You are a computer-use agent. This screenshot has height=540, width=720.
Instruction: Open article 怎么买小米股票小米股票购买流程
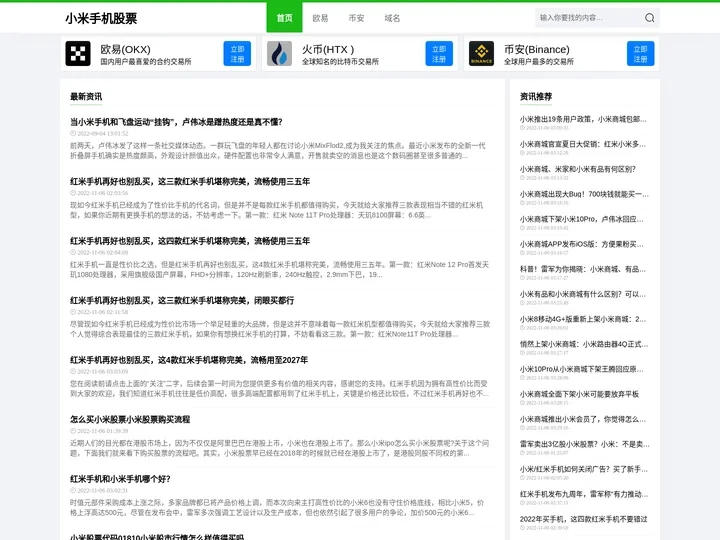pos(130,420)
